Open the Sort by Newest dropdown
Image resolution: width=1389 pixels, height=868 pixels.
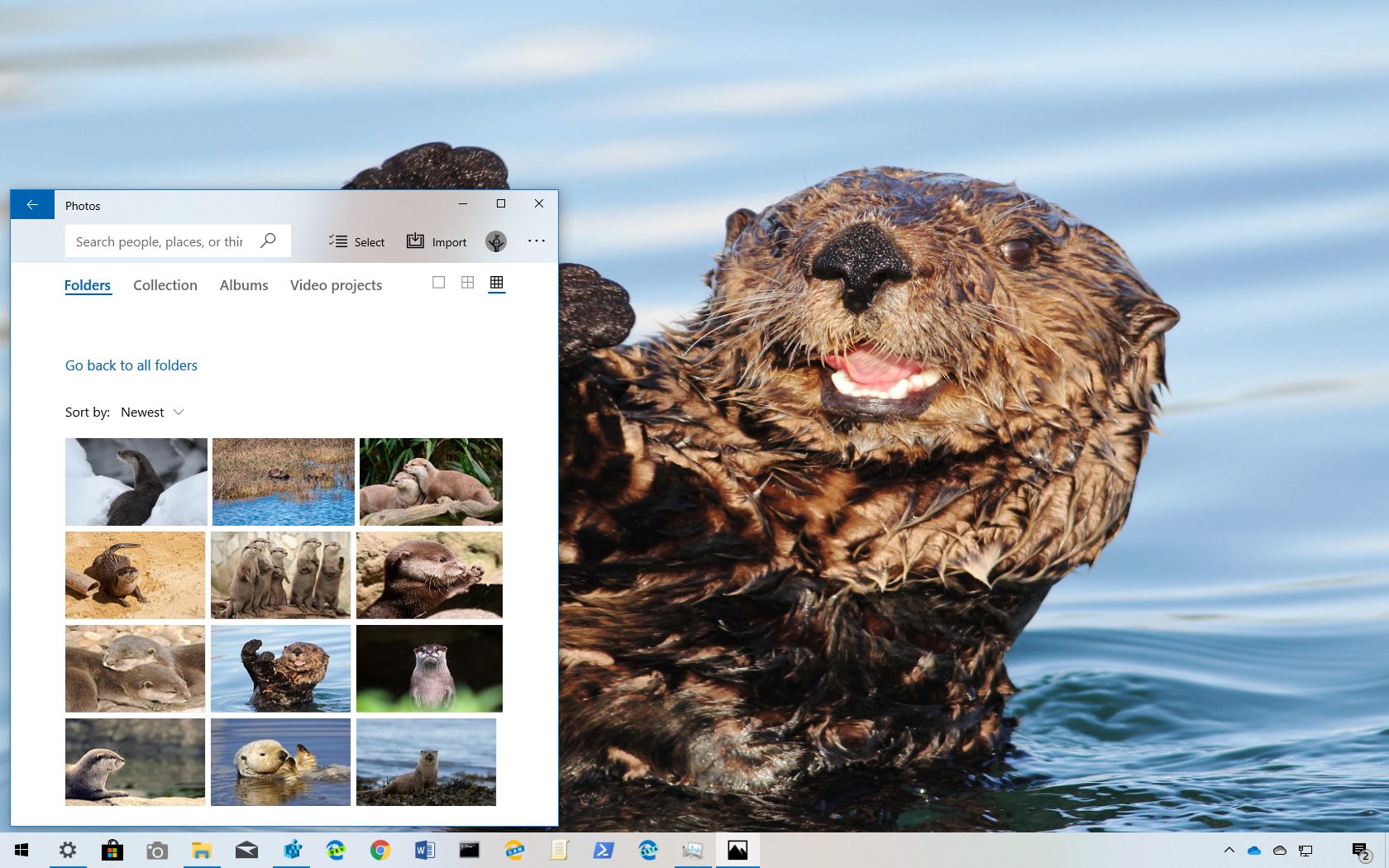(152, 412)
